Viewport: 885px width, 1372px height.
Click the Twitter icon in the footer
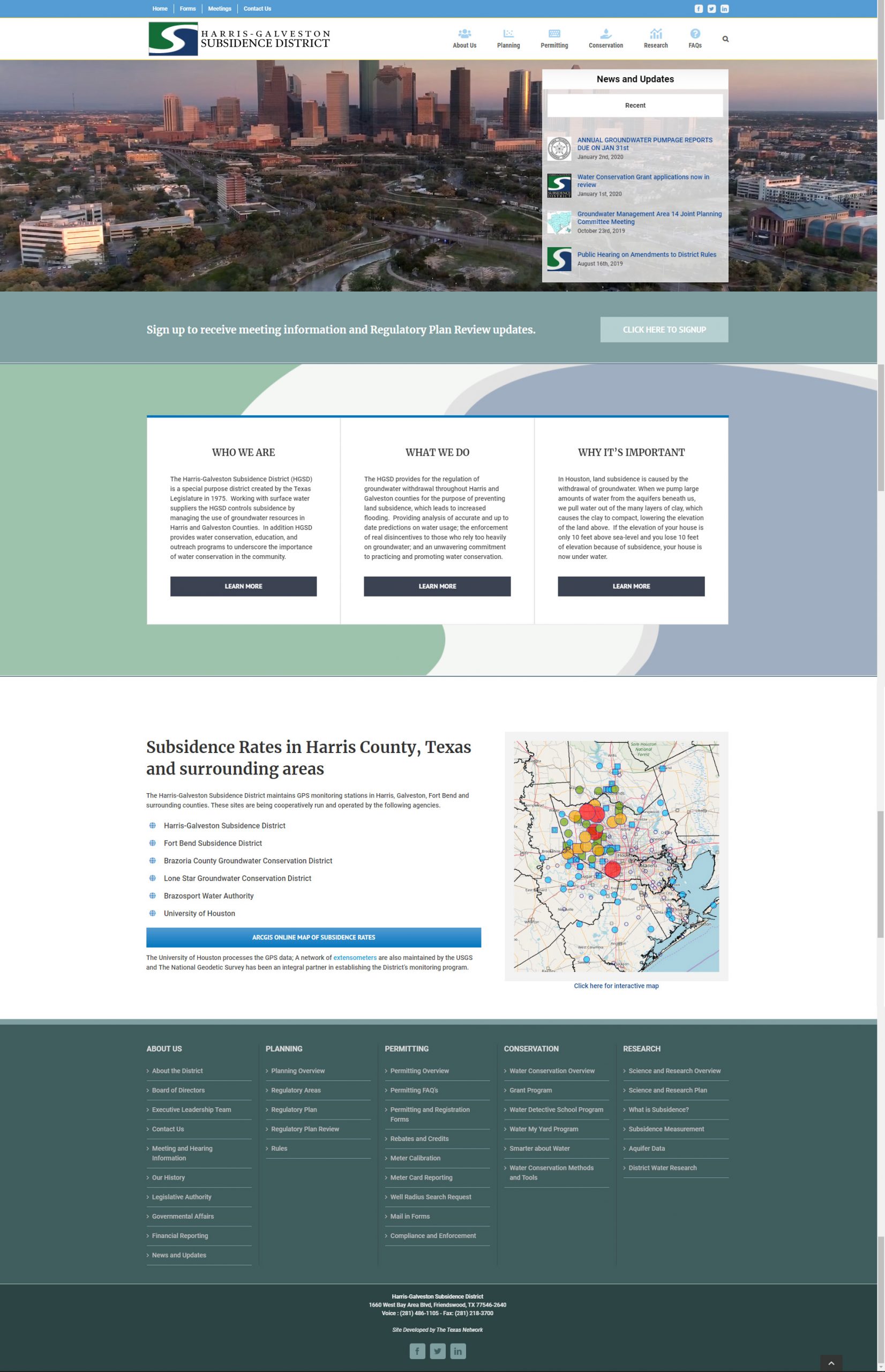(438, 1351)
